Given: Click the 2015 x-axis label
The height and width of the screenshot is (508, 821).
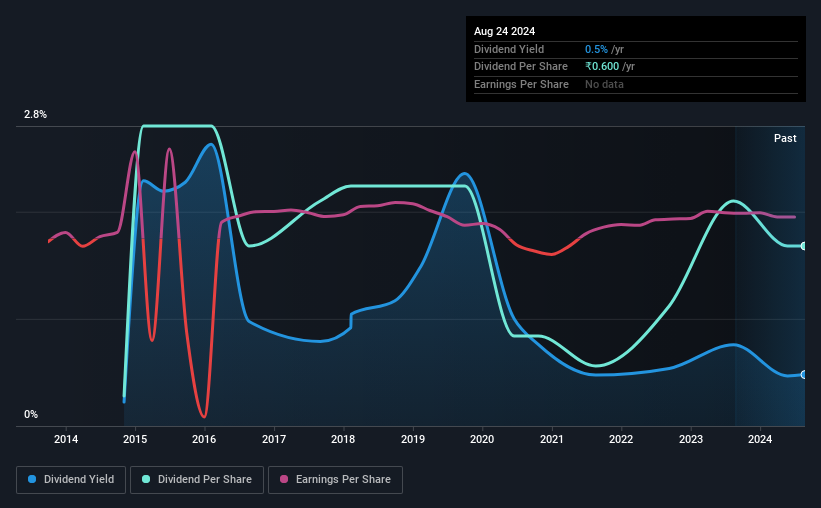Looking at the screenshot, I should [135, 439].
